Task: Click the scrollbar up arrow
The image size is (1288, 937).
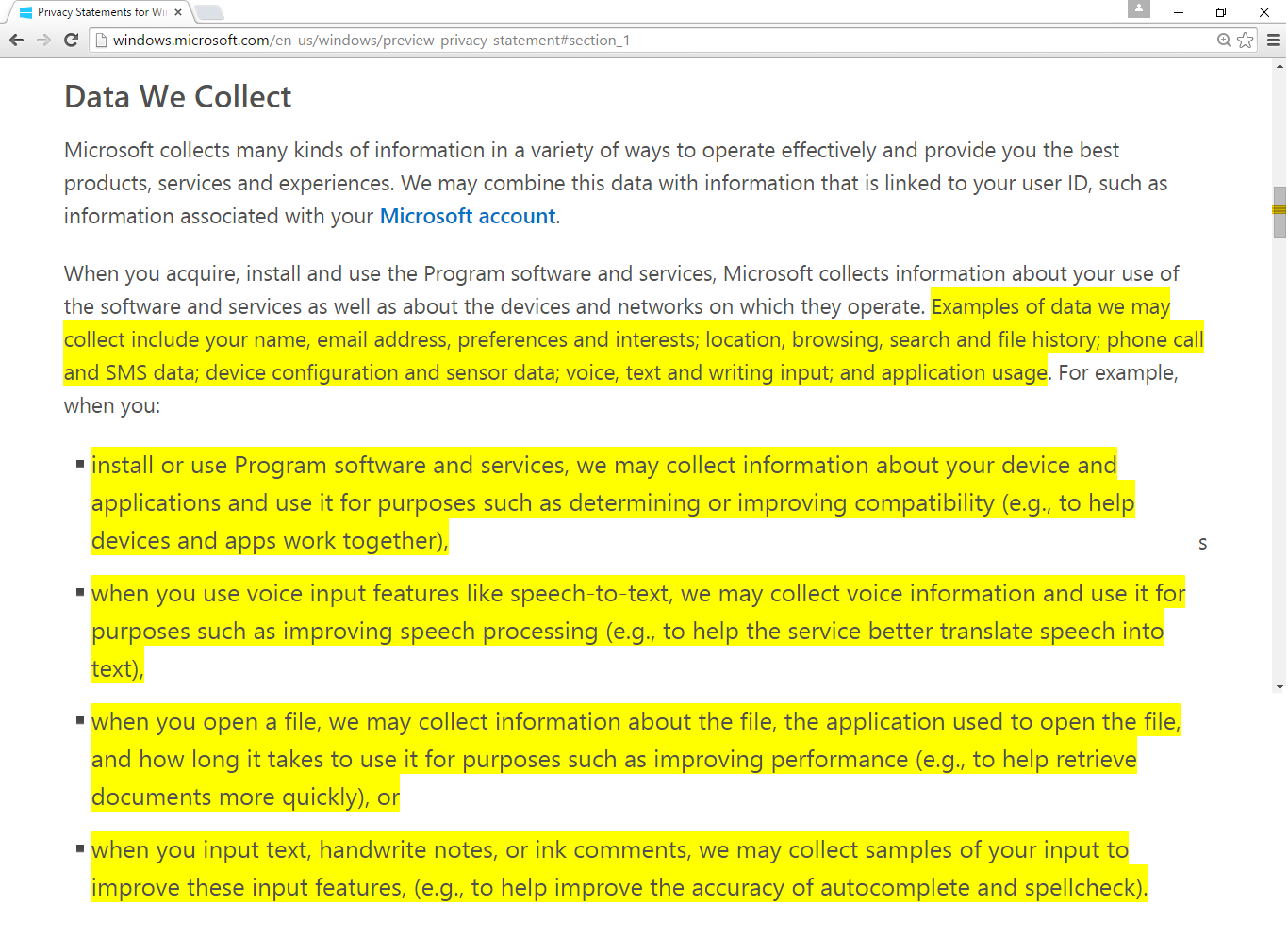Action: pyautogui.click(x=1280, y=66)
